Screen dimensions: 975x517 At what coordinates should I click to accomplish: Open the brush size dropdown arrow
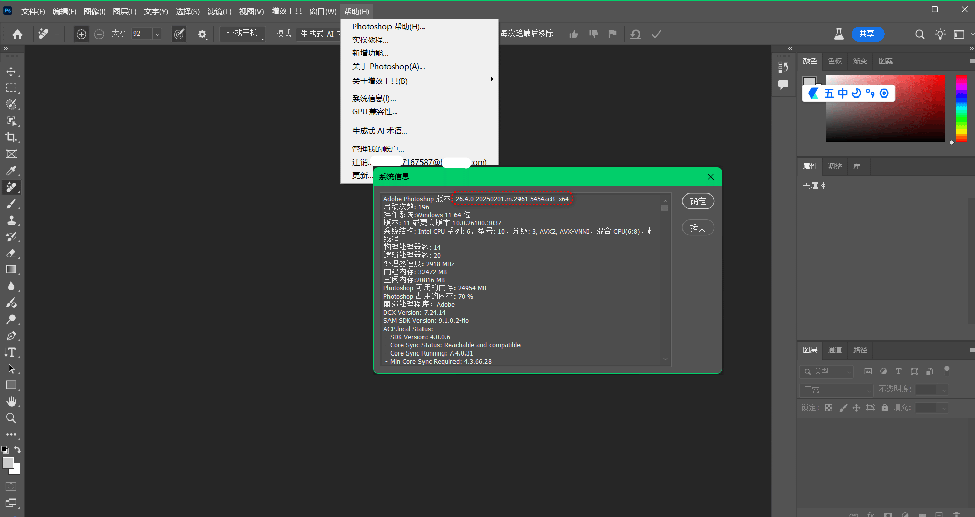pyautogui.click(x=157, y=35)
